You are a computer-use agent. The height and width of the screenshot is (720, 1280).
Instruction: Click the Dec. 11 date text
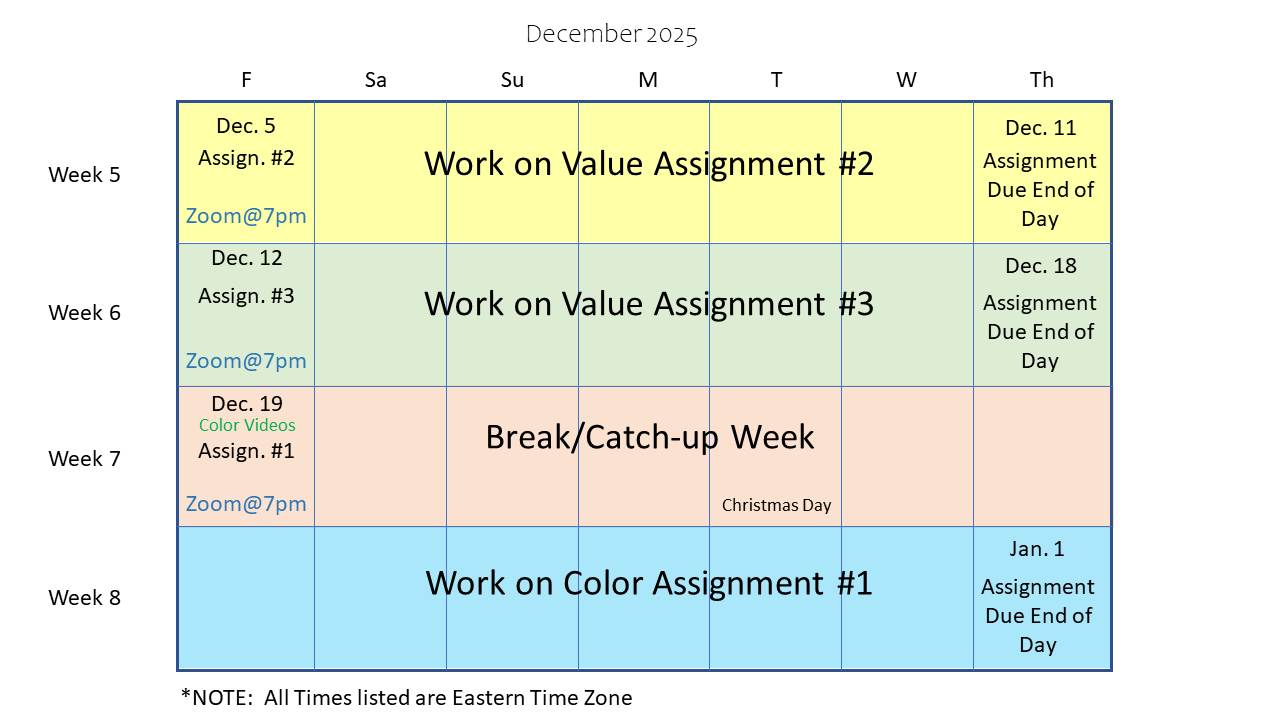[1040, 128]
